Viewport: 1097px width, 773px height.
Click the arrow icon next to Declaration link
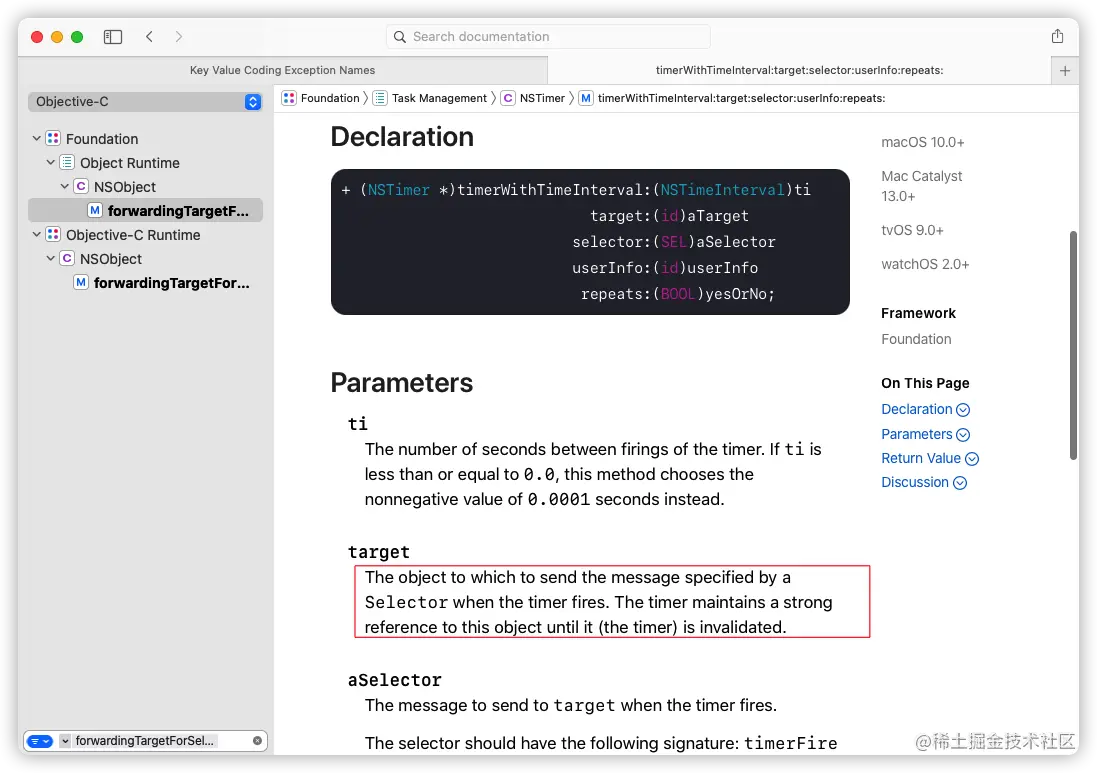[x=963, y=410]
